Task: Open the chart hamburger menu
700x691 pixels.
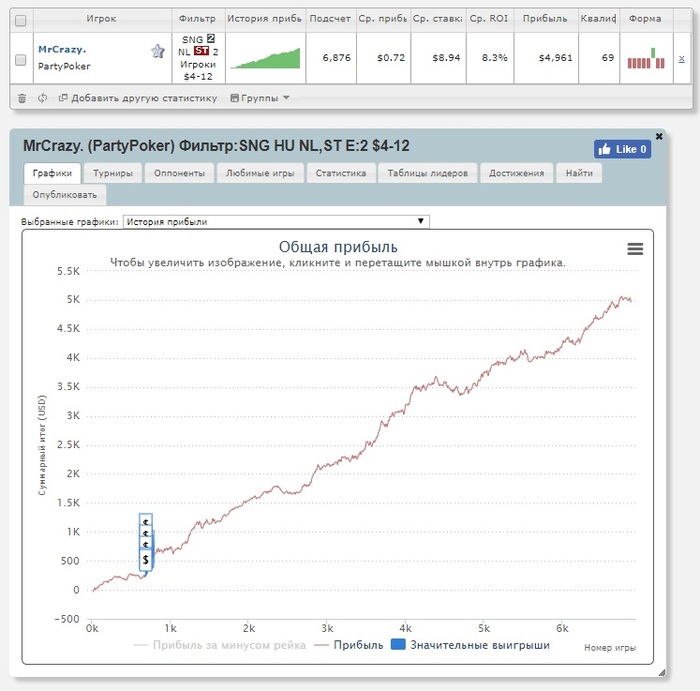Action: tap(635, 249)
